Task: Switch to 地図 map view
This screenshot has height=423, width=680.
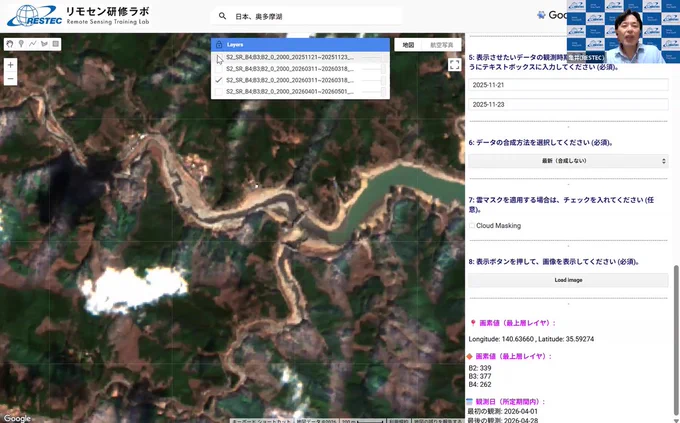Action: [408, 45]
